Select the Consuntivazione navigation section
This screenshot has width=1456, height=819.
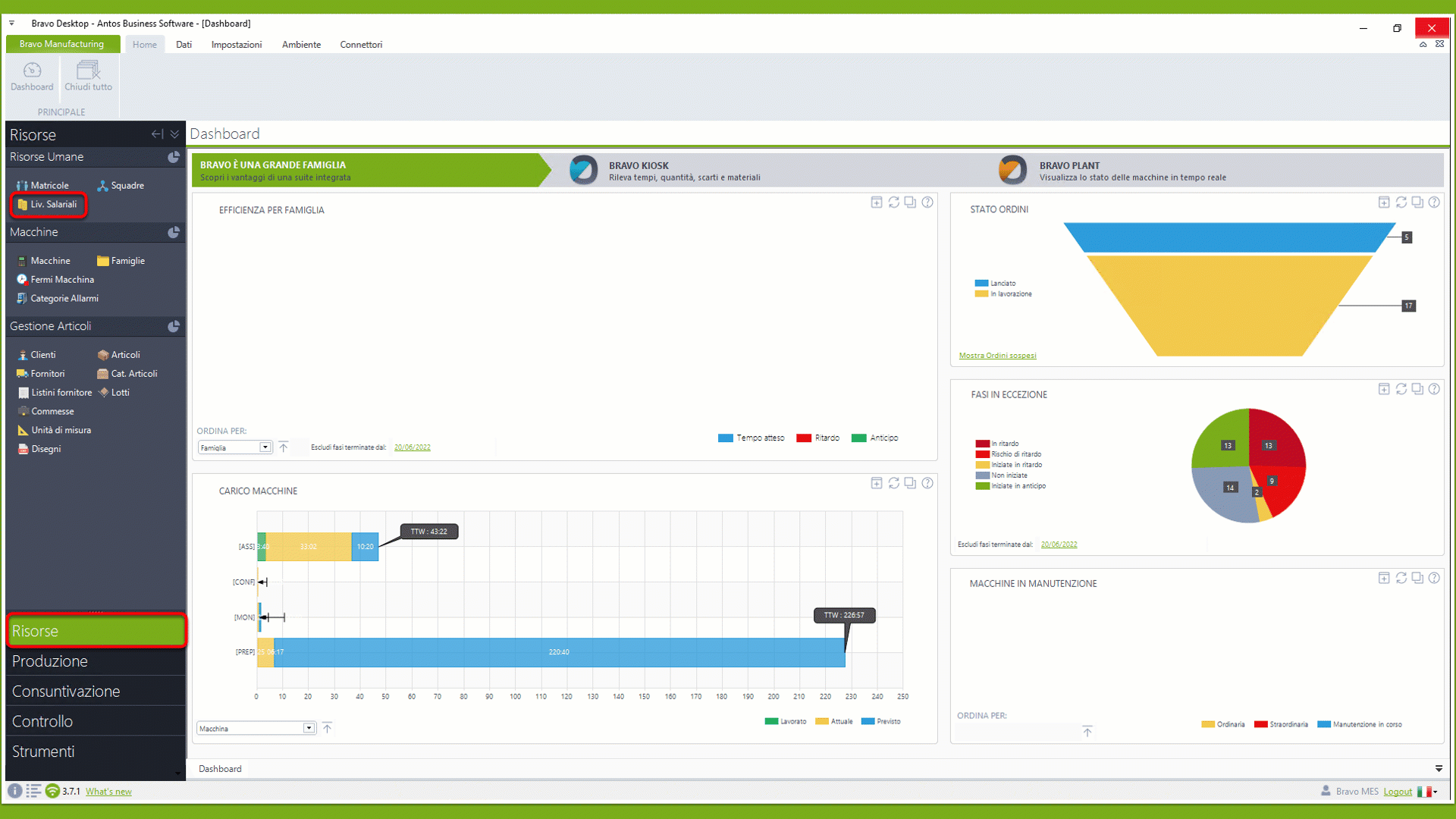coord(96,692)
